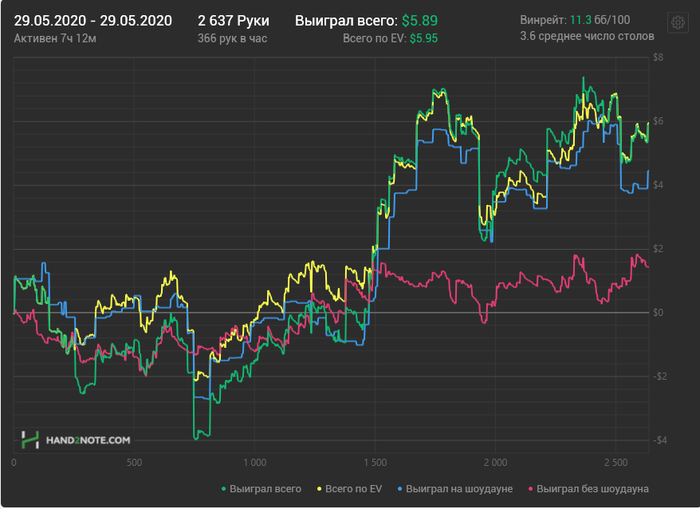
Task: Click the 'Винрейт:' label
Action: (543, 20)
